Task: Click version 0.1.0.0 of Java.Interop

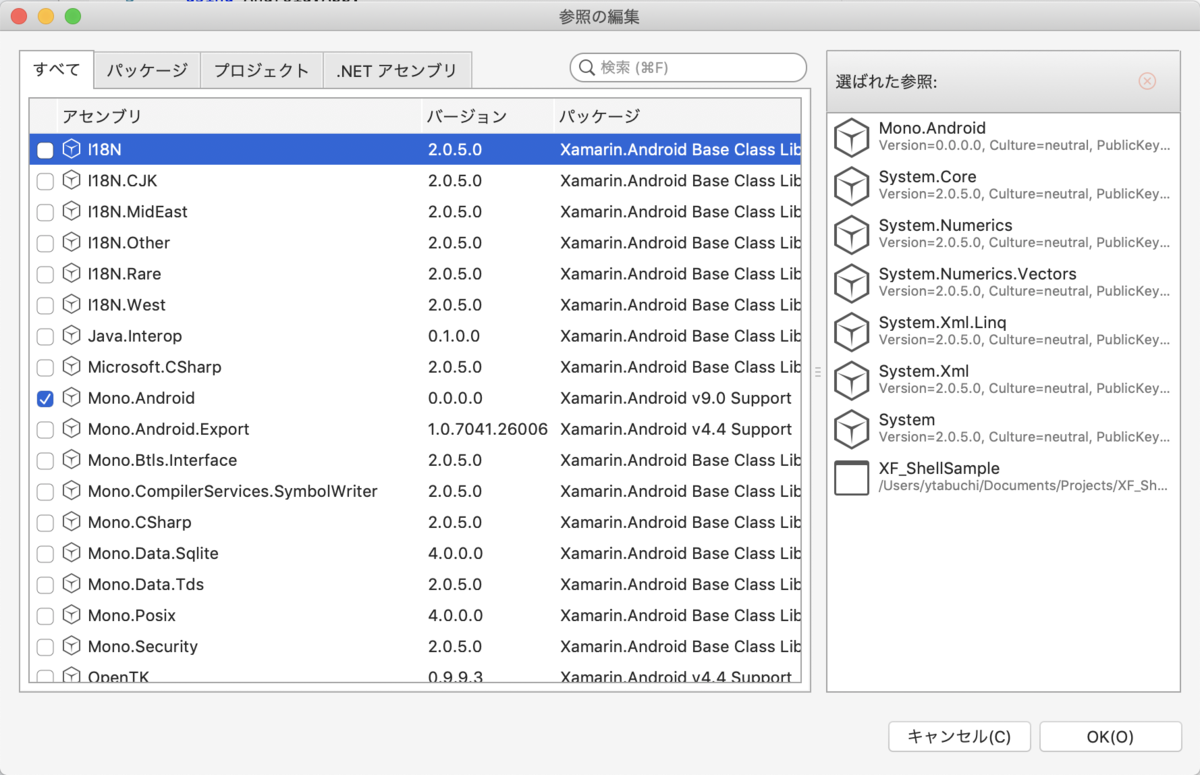Action: [x=454, y=336]
